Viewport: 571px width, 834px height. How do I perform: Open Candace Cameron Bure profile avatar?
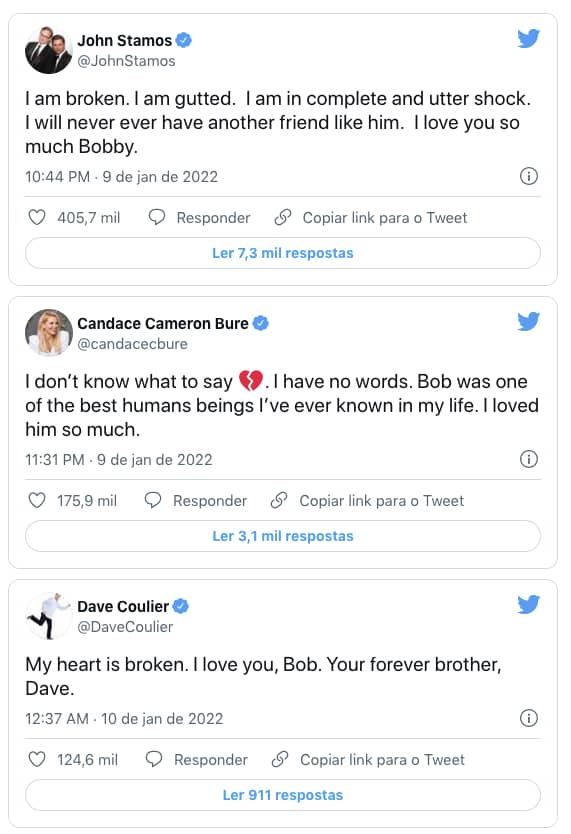click(x=48, y=333)
